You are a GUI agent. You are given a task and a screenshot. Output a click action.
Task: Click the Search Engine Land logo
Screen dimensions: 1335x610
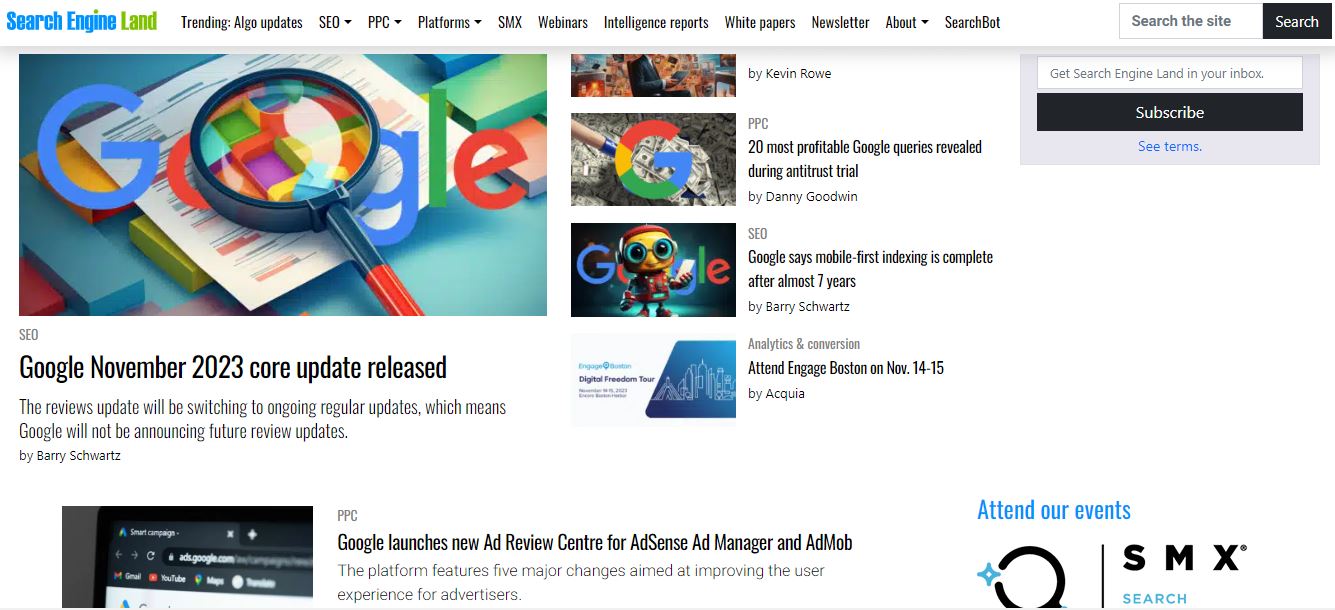tap(82, 21)
